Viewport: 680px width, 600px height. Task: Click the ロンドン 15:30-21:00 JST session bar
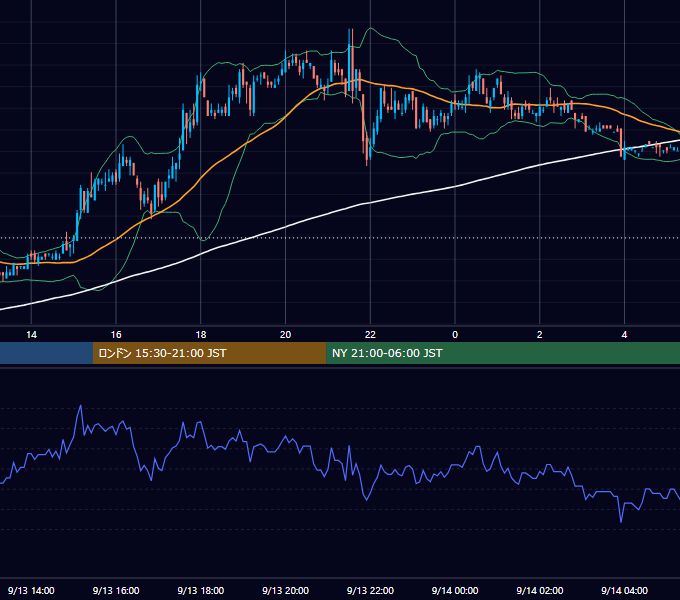209,353
